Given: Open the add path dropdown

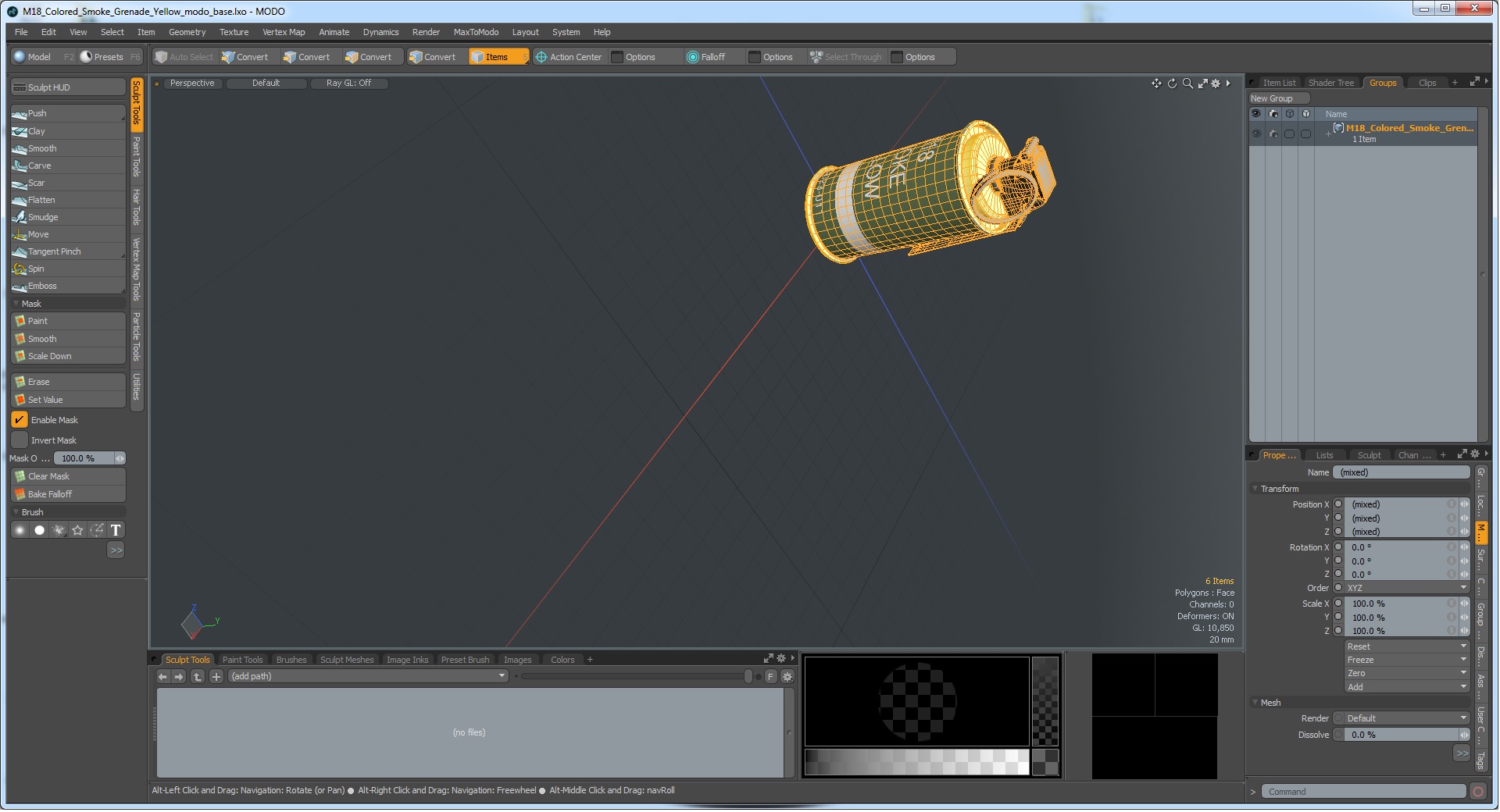Looking at the screenshot, I should pos(368,677).
